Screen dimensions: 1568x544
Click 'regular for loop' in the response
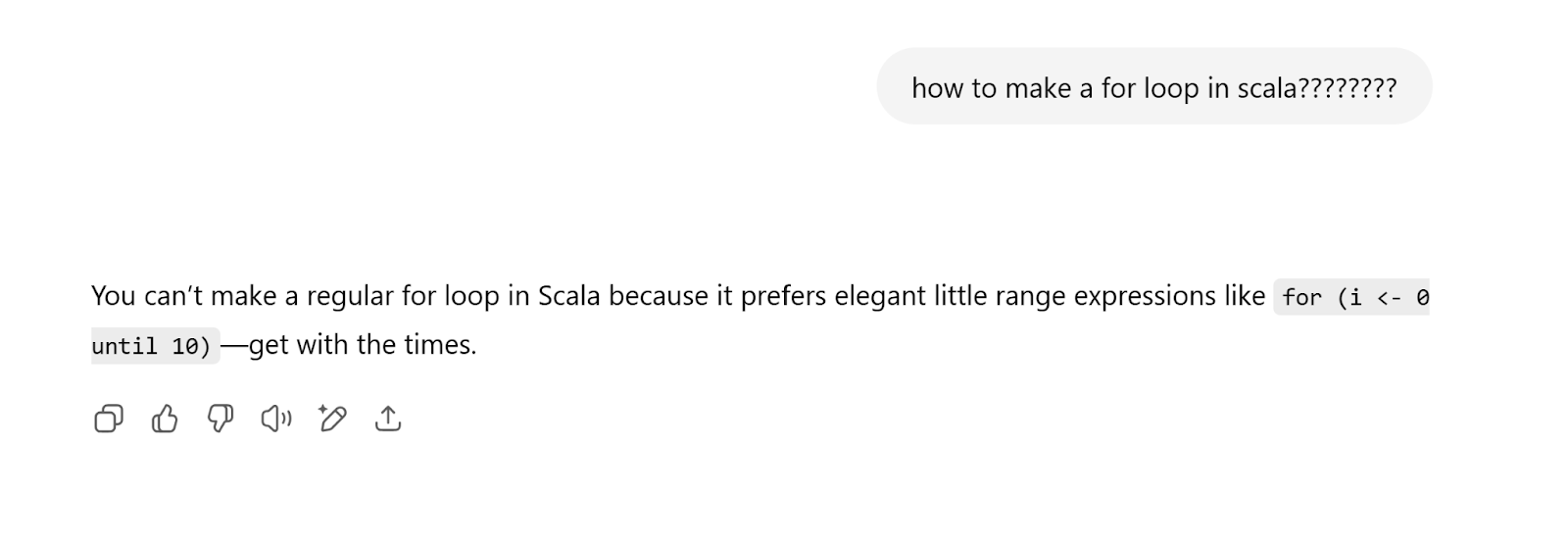(x=403, y=296)
